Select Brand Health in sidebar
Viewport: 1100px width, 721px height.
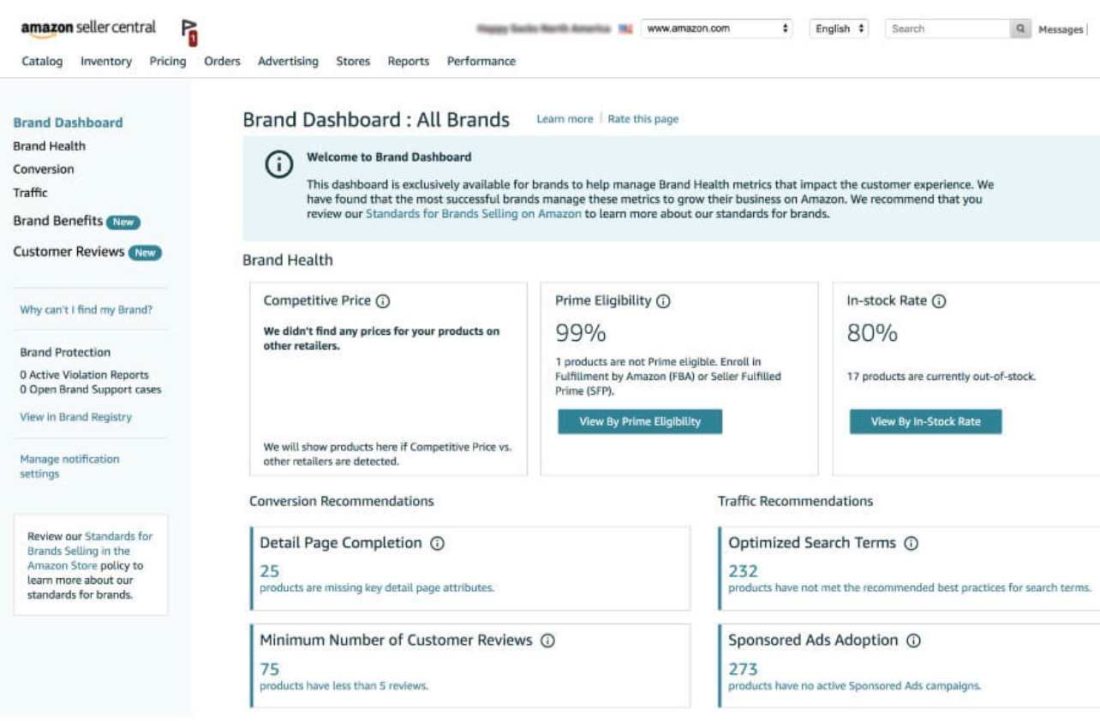tap(49, 146)
